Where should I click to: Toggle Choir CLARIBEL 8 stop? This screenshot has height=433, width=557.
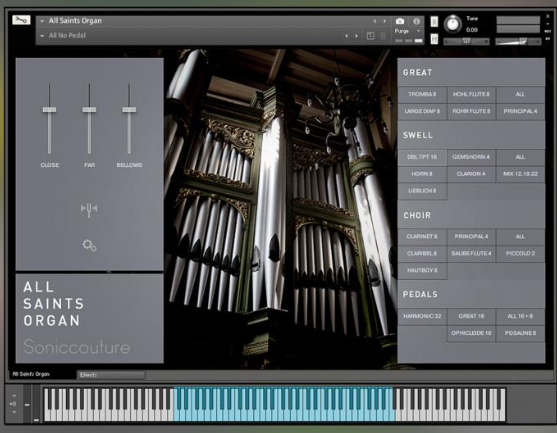coord(422,254)
